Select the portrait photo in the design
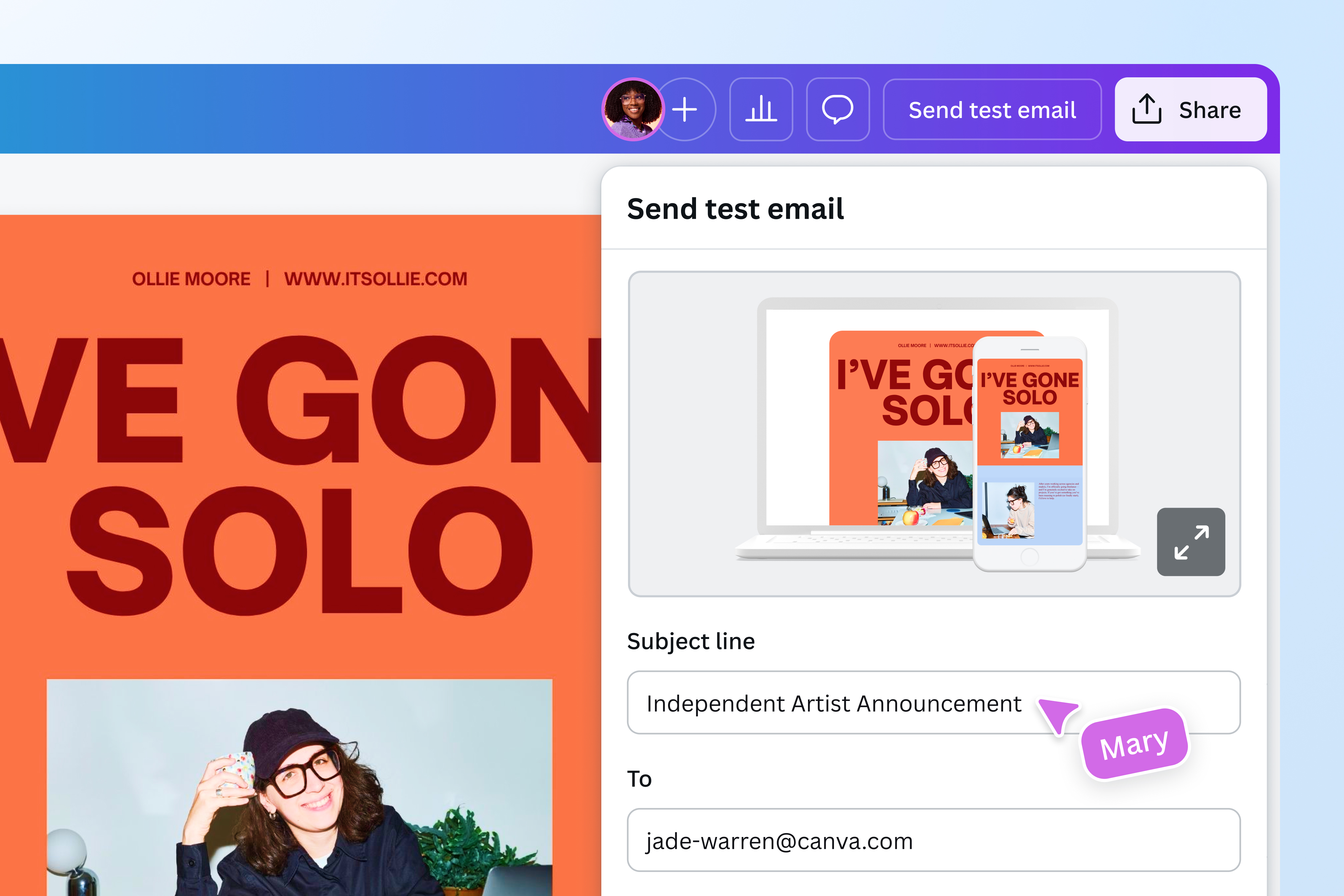 click(299, 787)
